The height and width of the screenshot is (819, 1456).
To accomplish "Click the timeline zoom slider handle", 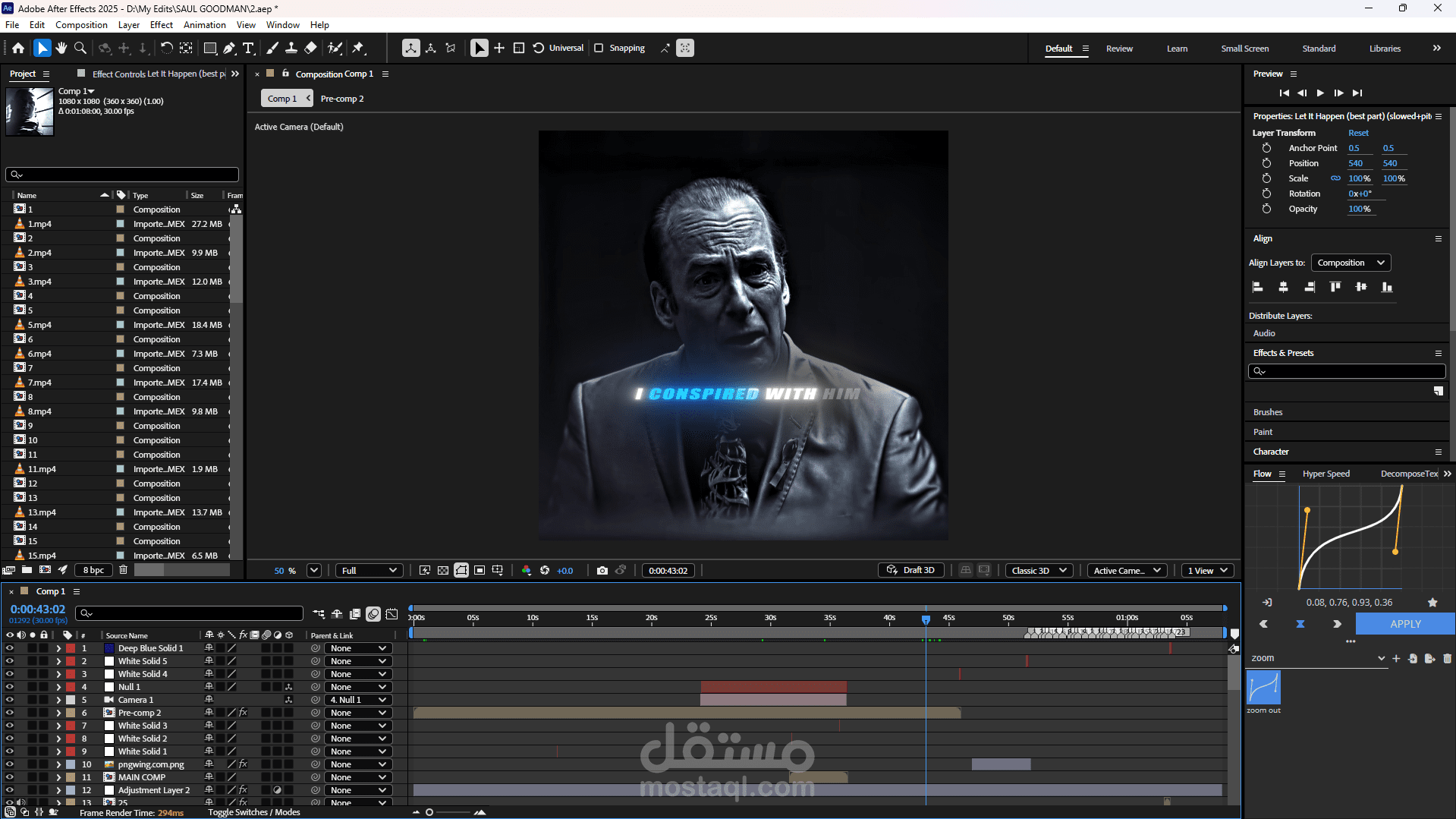I will click(x=429, y=812).
